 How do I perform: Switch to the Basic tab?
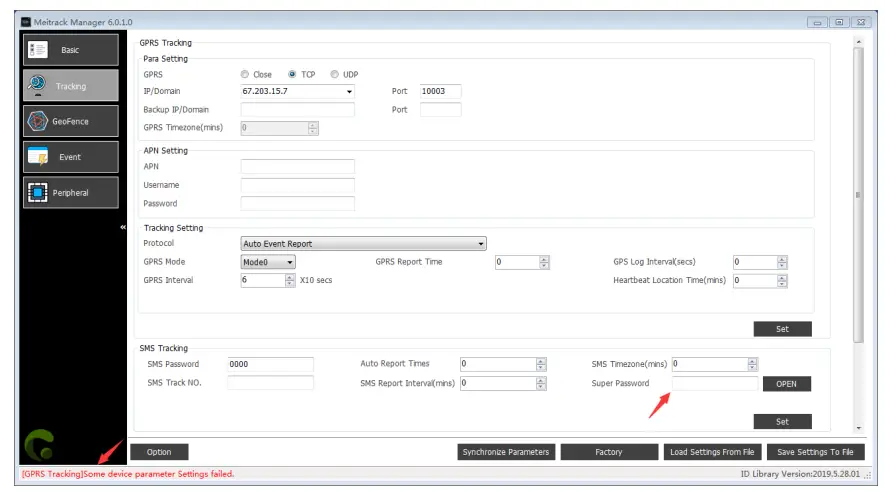point(71,50)
